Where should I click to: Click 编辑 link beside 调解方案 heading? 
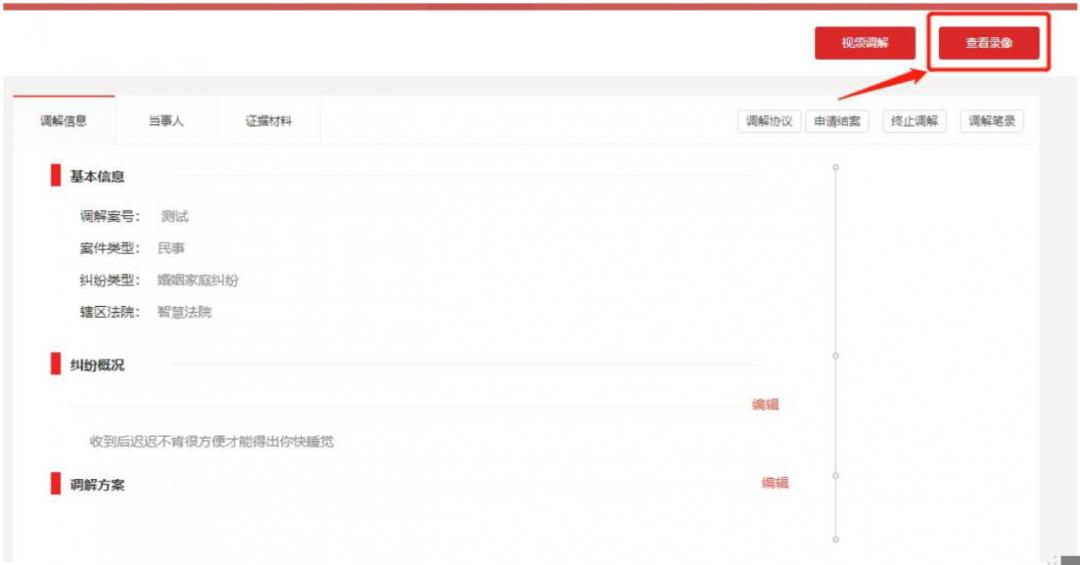coord(775,483)
